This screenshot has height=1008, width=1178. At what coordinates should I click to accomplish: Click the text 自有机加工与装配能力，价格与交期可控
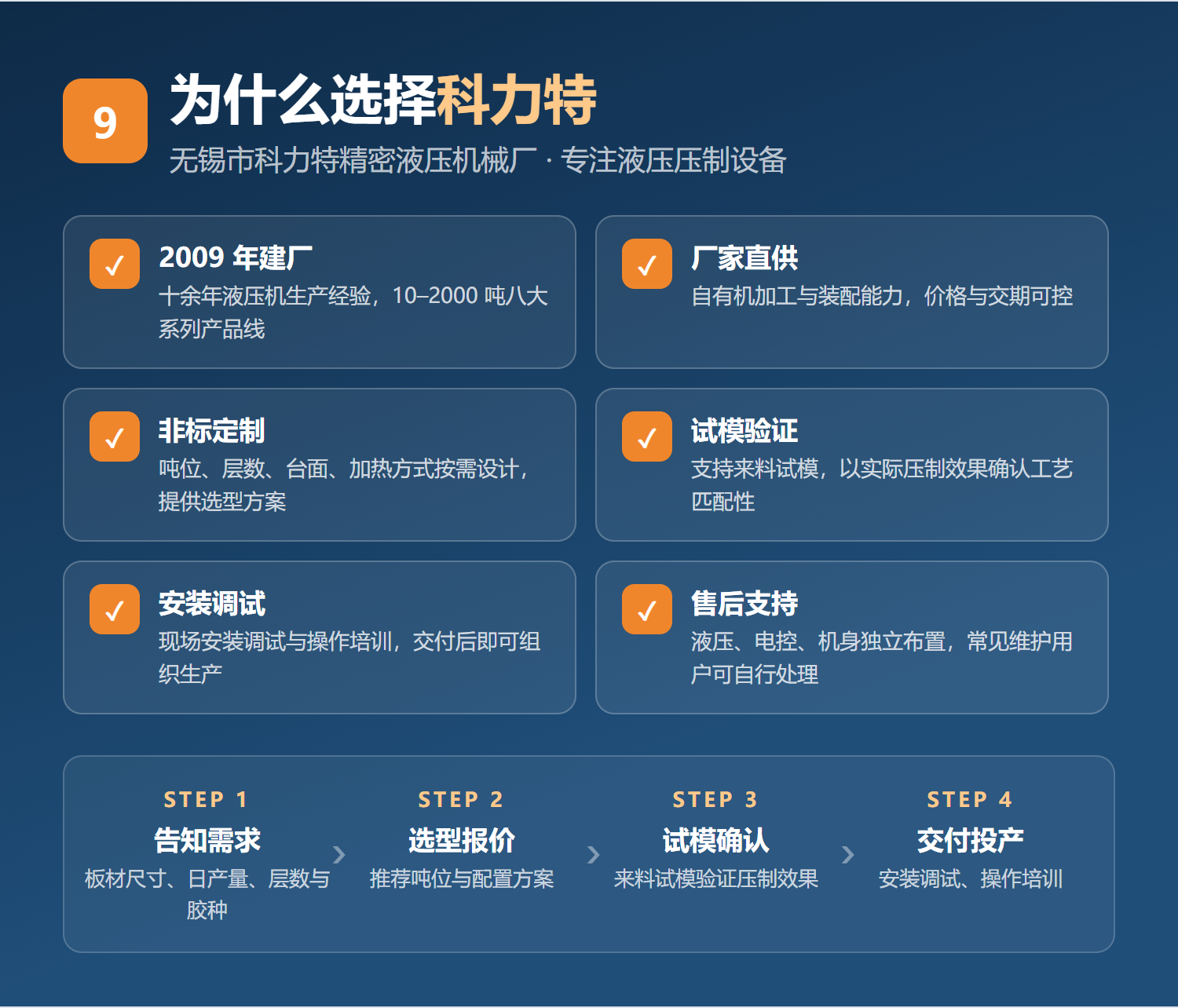[882, 296]
